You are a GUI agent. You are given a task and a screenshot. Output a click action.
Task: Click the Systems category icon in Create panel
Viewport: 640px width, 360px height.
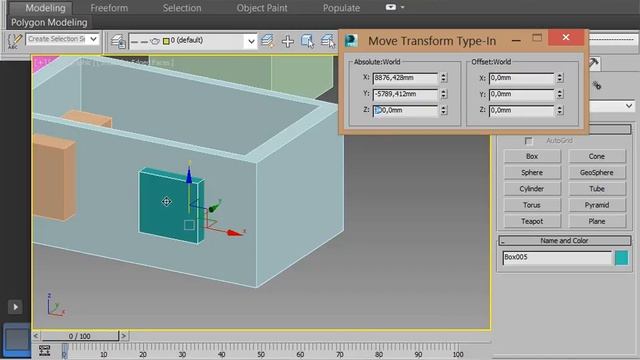coord(597,85)
